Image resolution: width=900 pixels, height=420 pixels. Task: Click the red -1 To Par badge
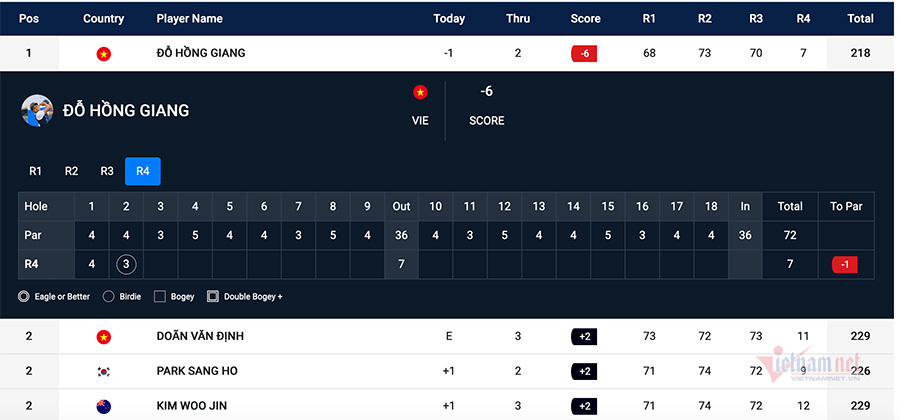point(843,264)
